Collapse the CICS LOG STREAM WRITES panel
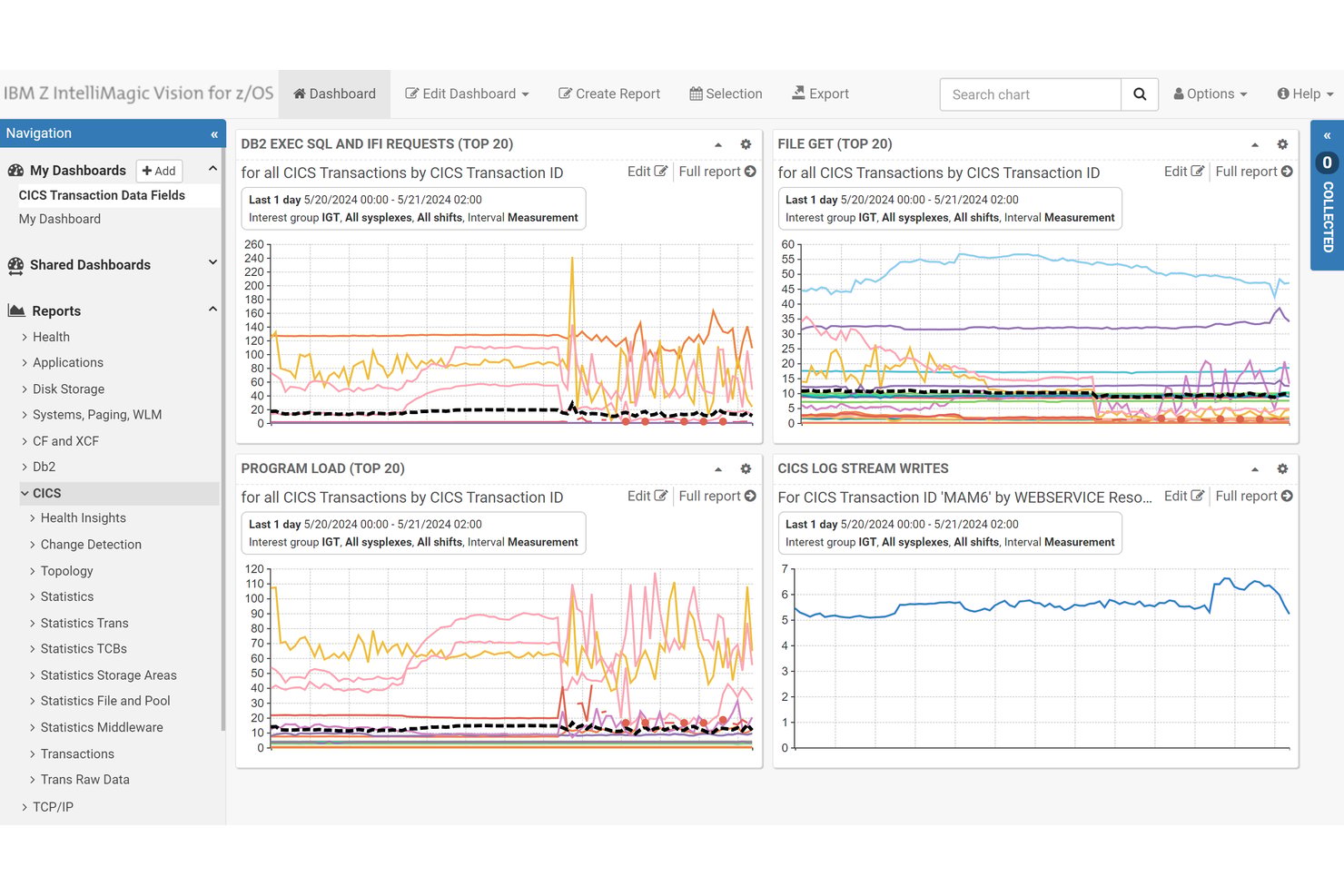The height and width of the screenshot is (896, 1344). (x=1255, y=469)
